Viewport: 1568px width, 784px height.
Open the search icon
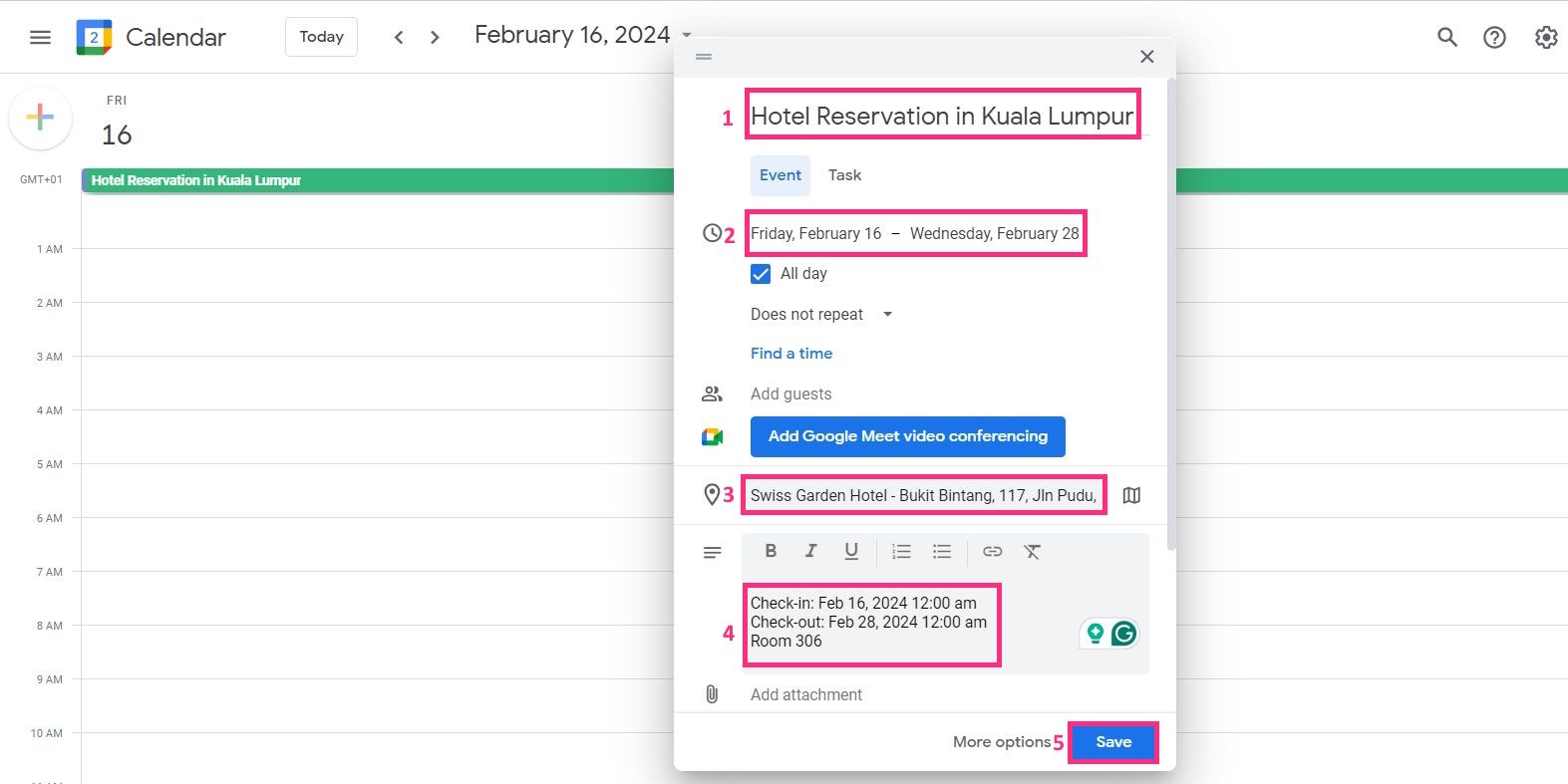tap(1447, 37)
